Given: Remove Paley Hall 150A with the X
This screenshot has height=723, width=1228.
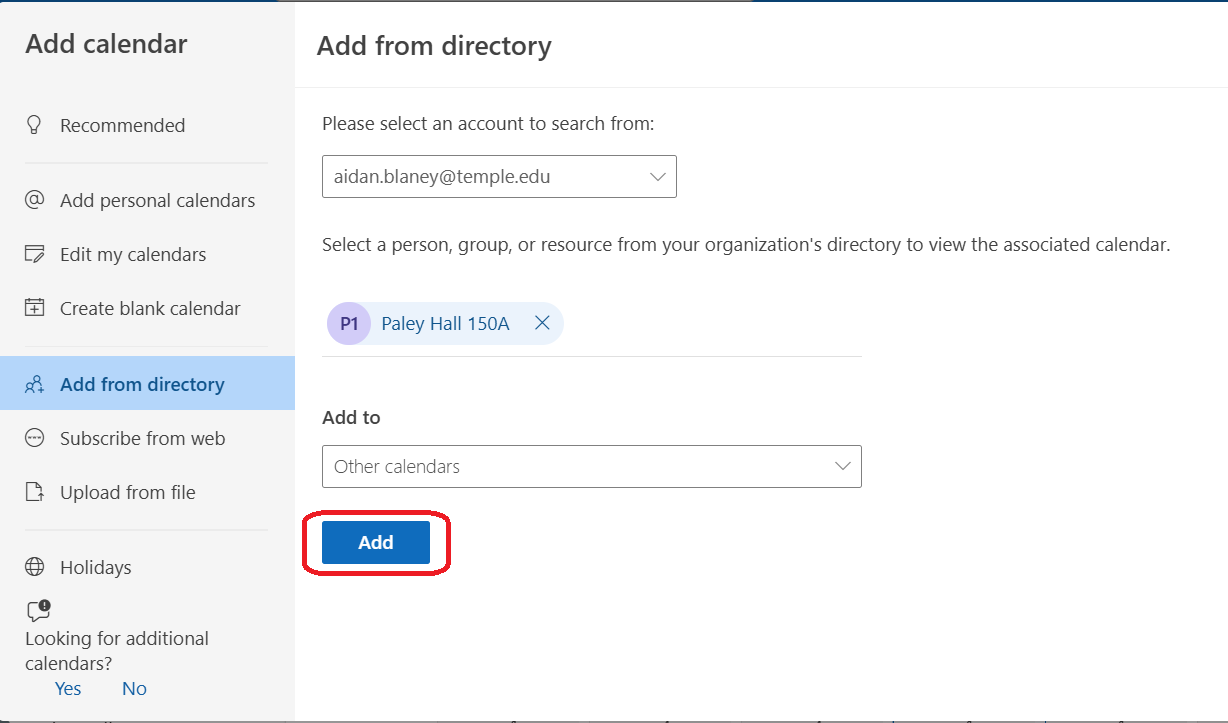Looking at the screenshot, I should [x=542, y=323].
